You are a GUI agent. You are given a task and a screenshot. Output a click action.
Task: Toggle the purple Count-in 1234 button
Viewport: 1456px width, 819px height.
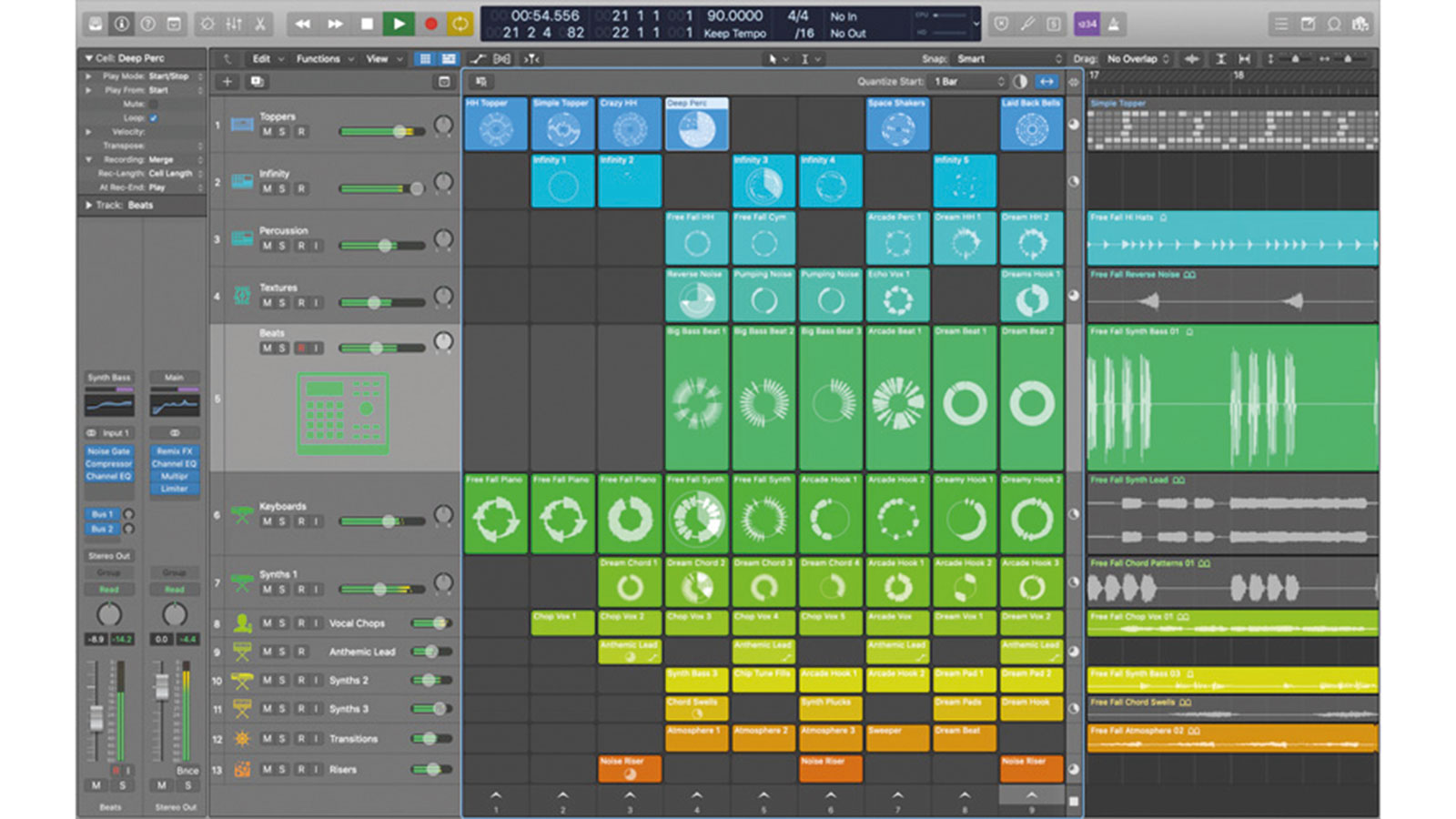point(1087,25)
